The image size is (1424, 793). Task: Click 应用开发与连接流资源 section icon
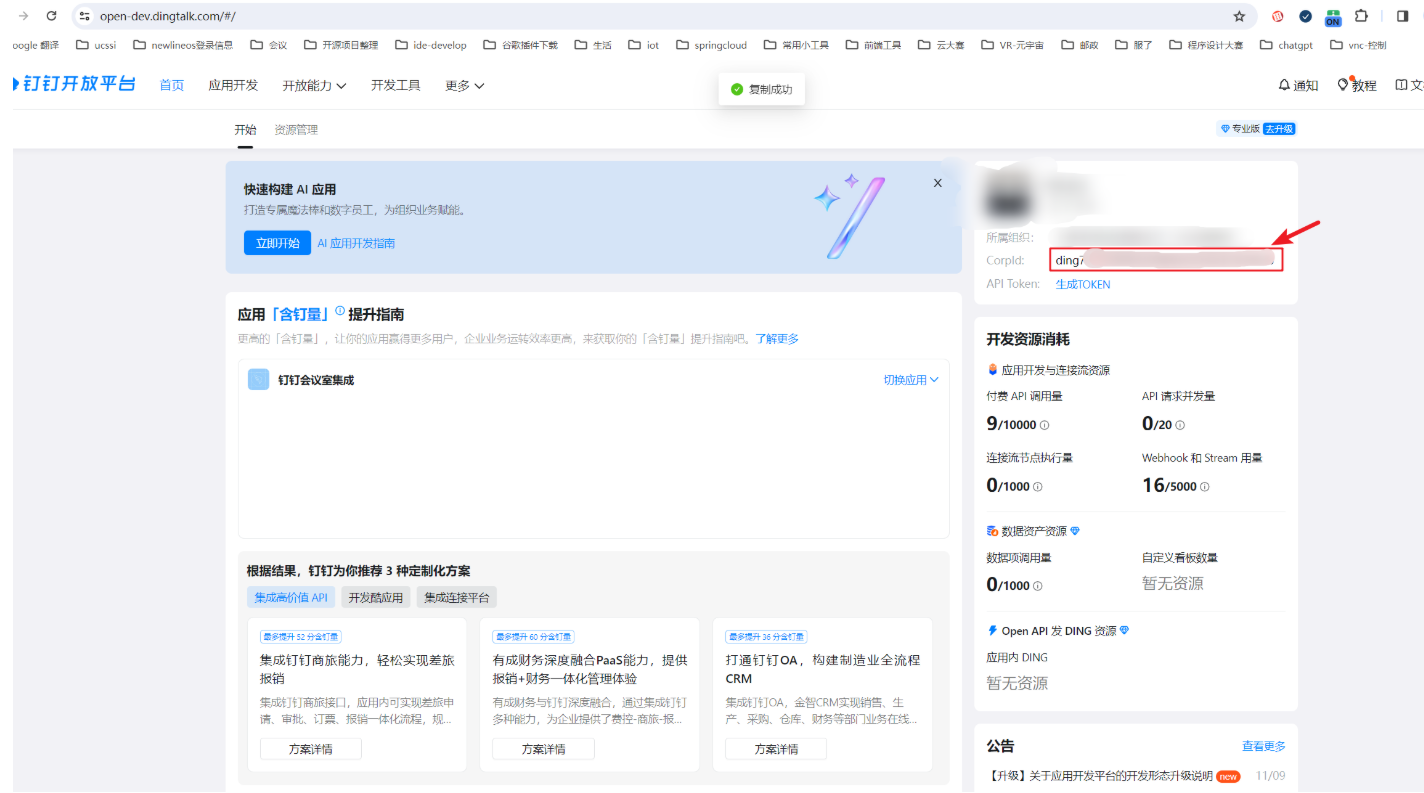click(x=992, y=370)
